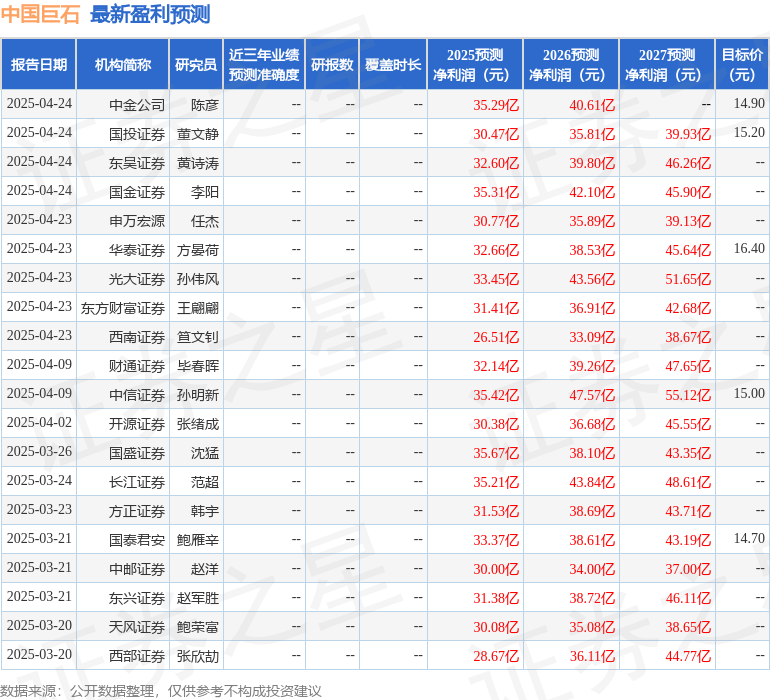Viewport: 770px width, 700px height.
Task: Click the 目标价 column header
Action: (x=742, y=64)
